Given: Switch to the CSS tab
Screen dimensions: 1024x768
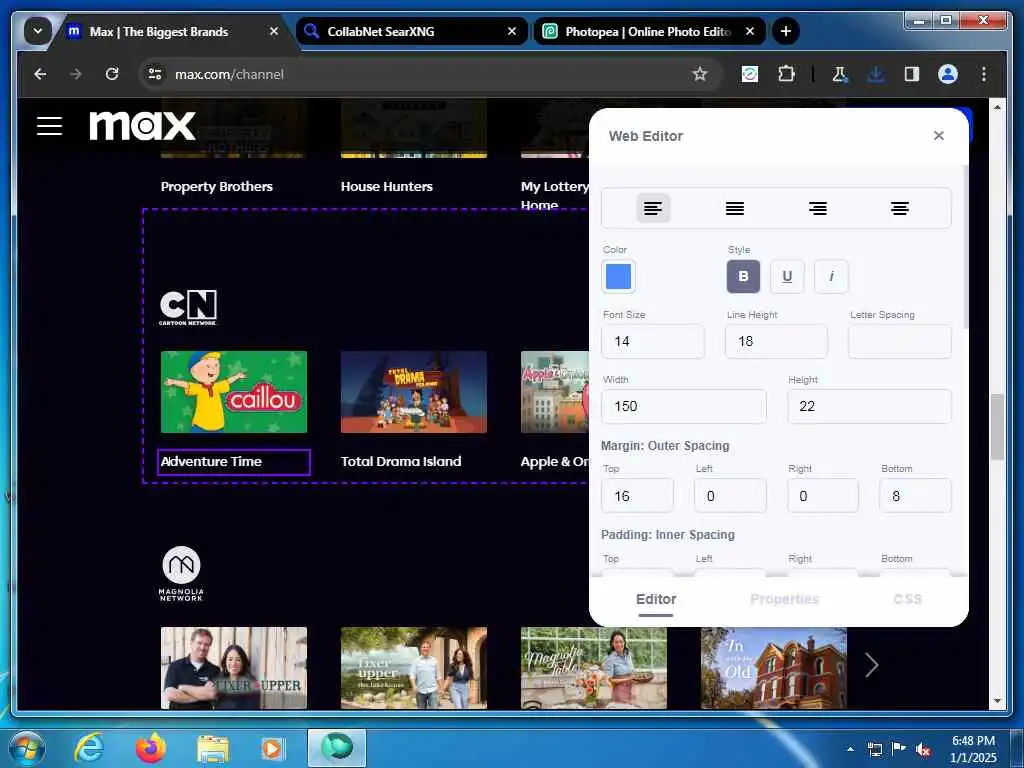Looking at the screenshot, I should pos(907,600).
